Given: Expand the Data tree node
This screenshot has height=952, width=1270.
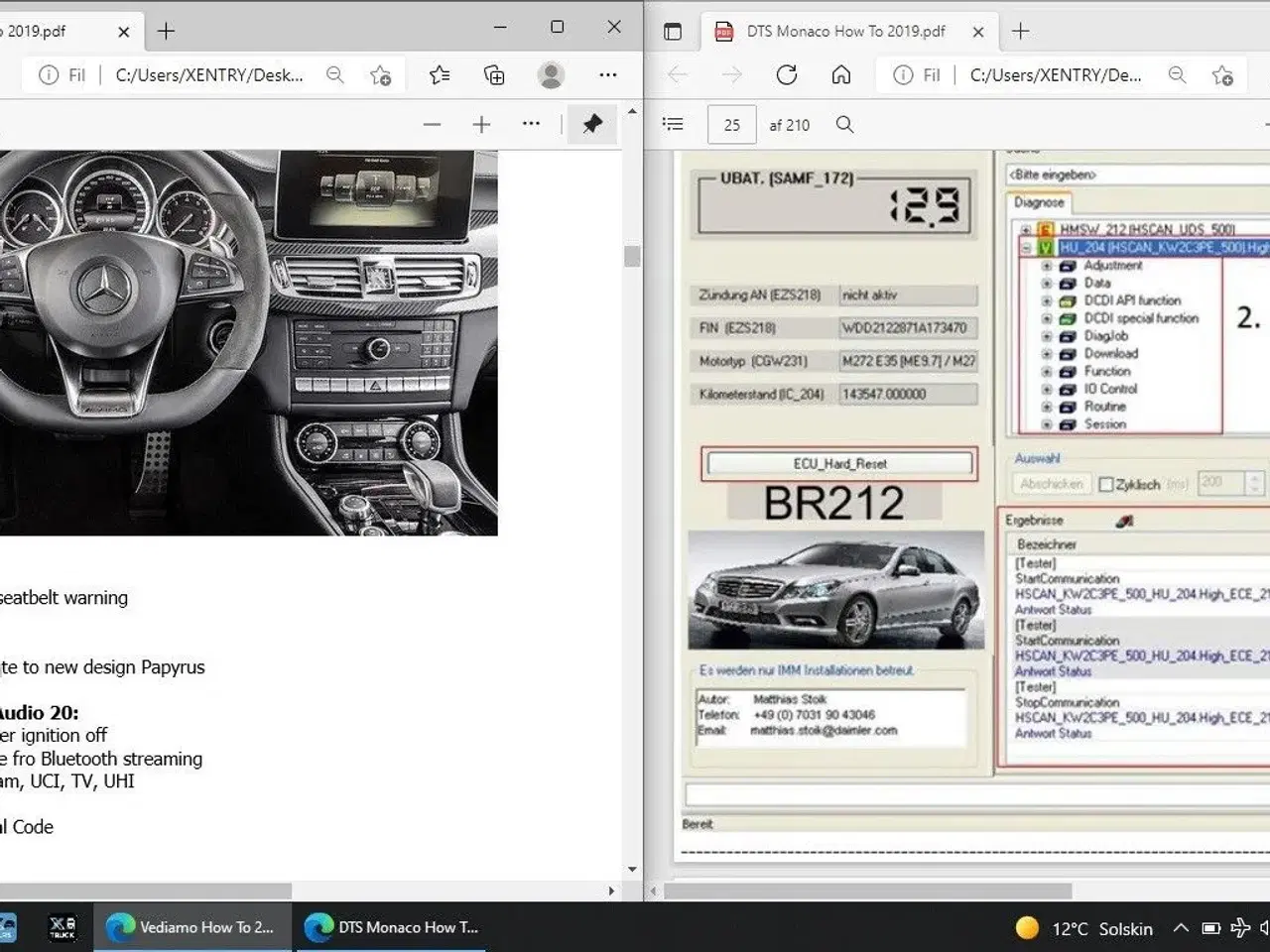Looking at the screenshot, I should tap(1046, 284).
